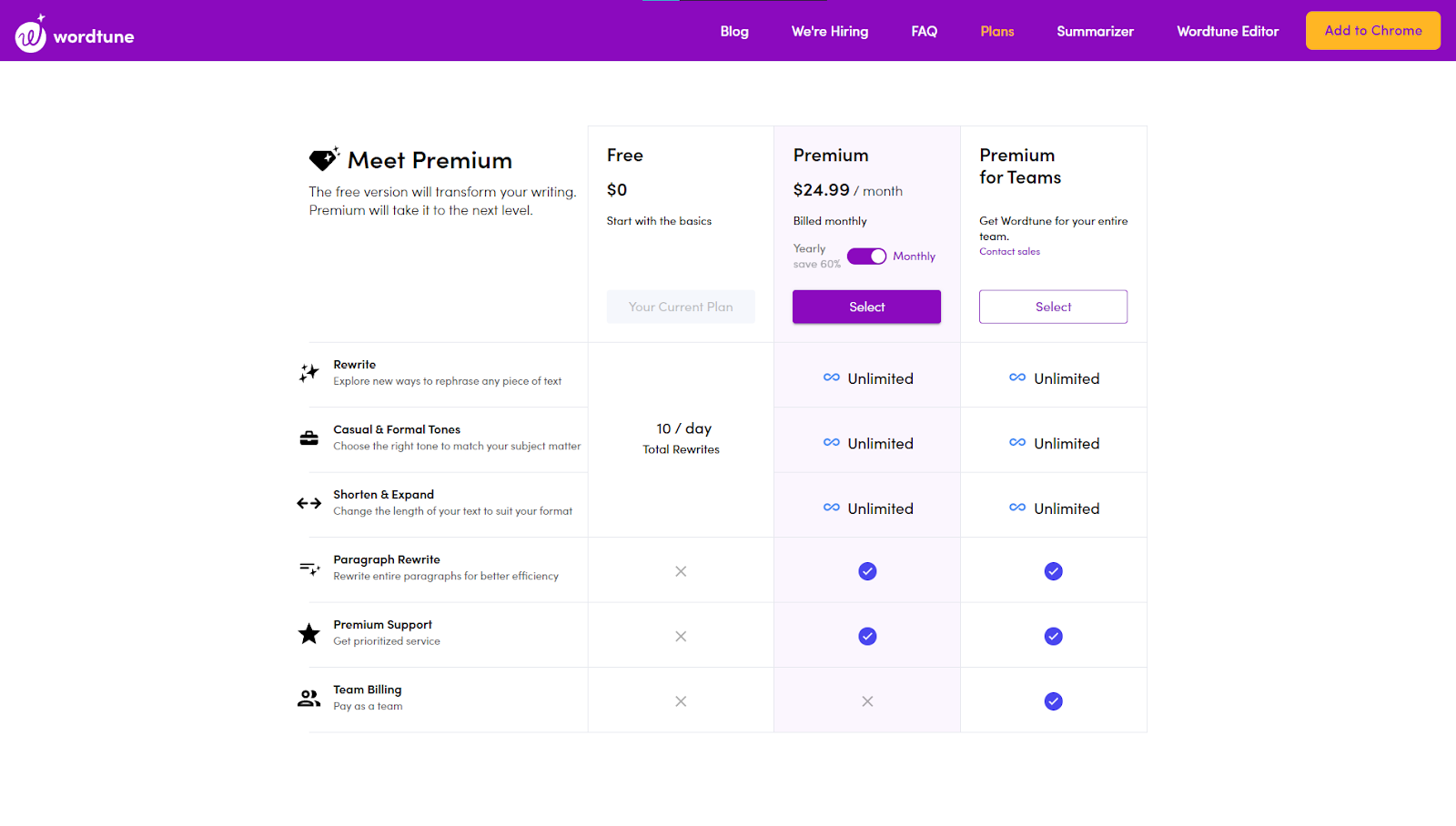Select the Plans nav item
The width and height of the screenshot is (1456, 826).
(x=997, y=31)
